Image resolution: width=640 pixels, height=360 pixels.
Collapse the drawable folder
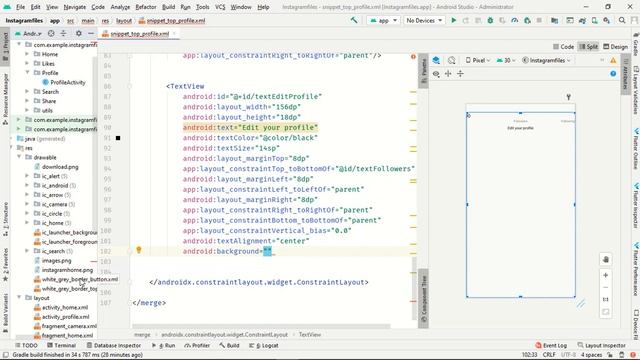19,157
